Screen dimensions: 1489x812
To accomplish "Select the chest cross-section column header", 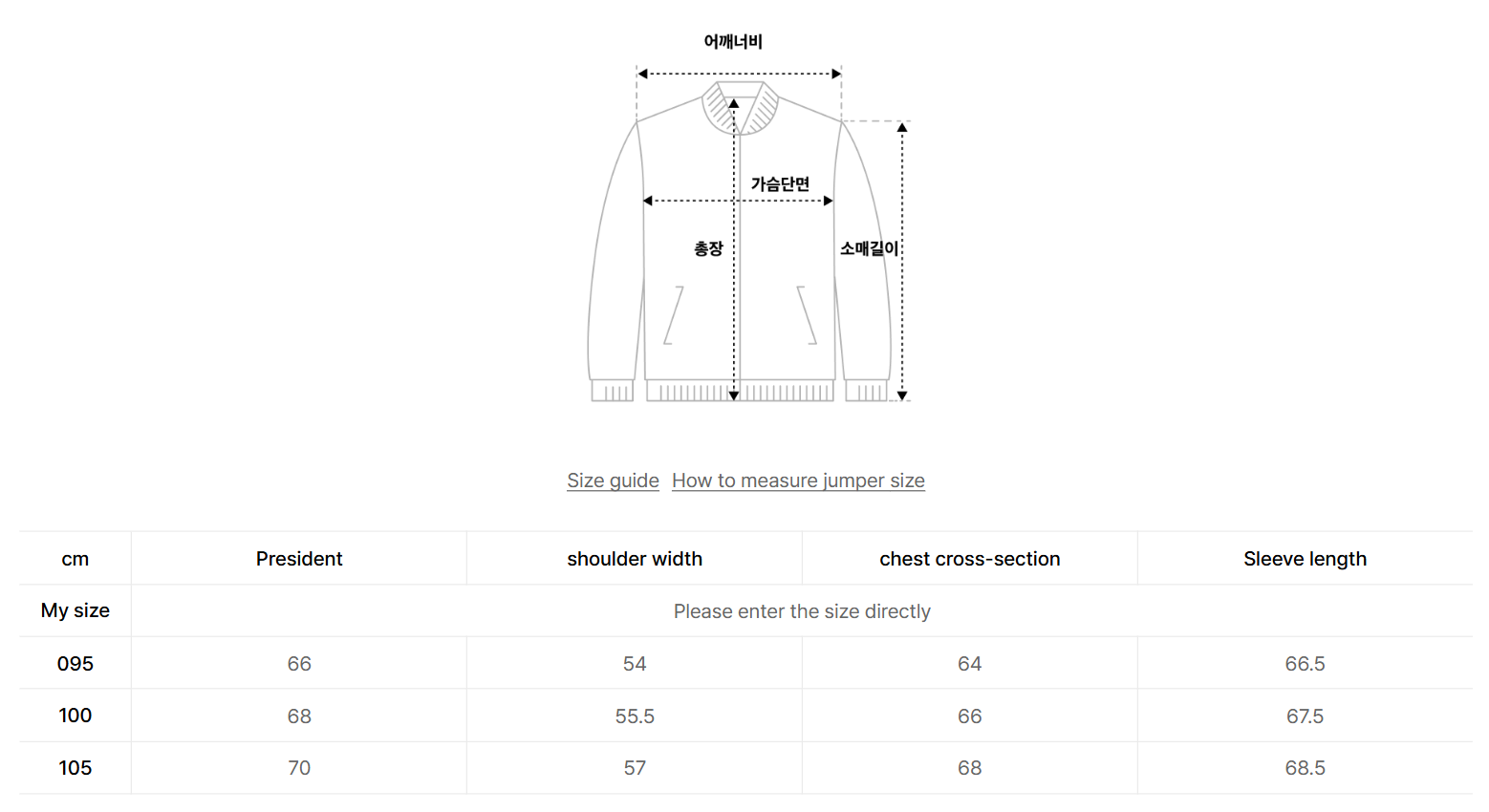I will [969, 559].
